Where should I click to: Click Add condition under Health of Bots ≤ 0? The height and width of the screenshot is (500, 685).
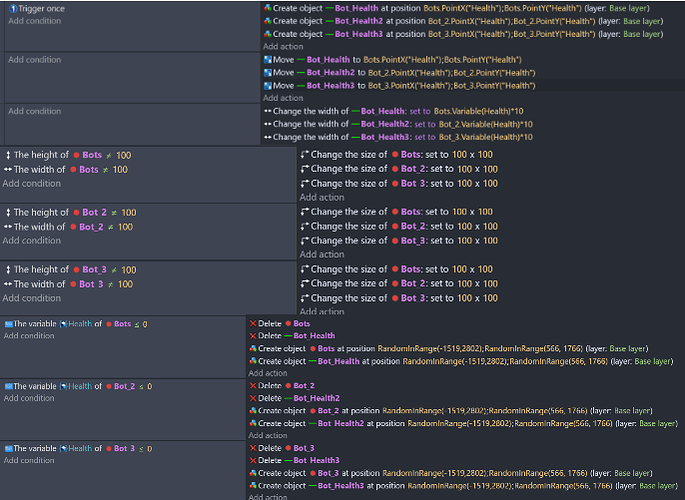(29, 336)
